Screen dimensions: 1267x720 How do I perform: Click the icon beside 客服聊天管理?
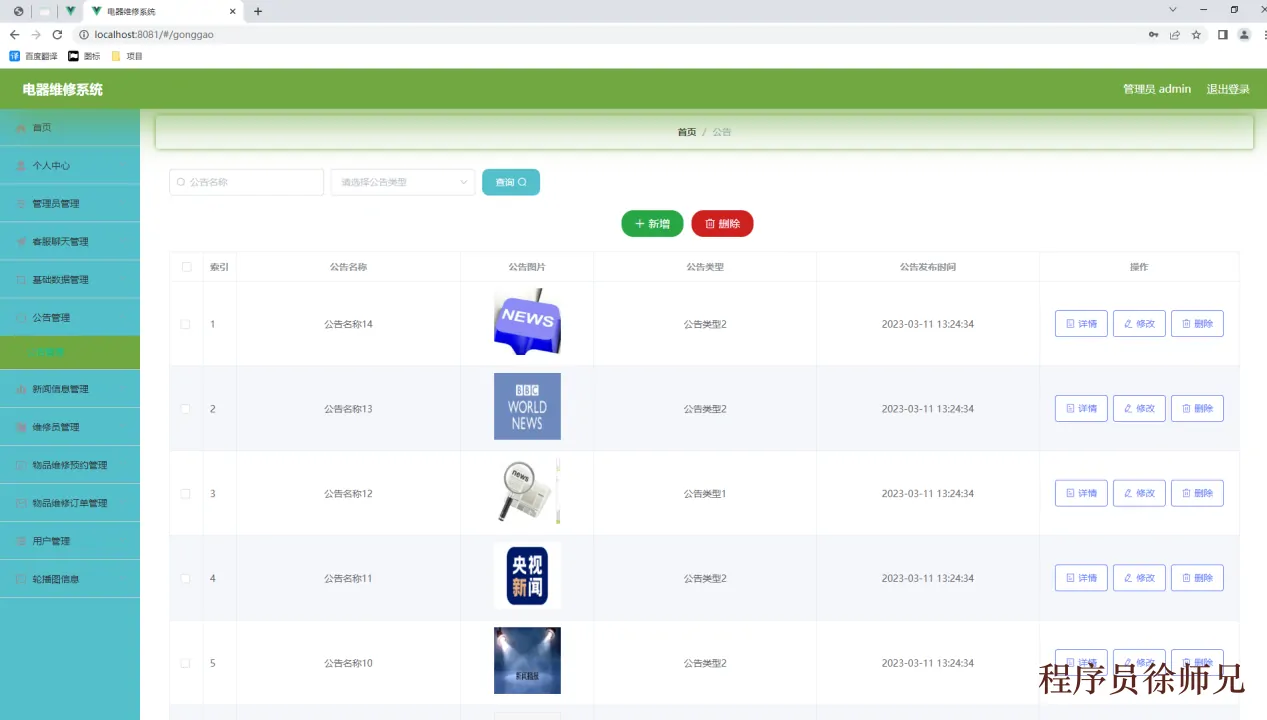click(x=22, y=242)
